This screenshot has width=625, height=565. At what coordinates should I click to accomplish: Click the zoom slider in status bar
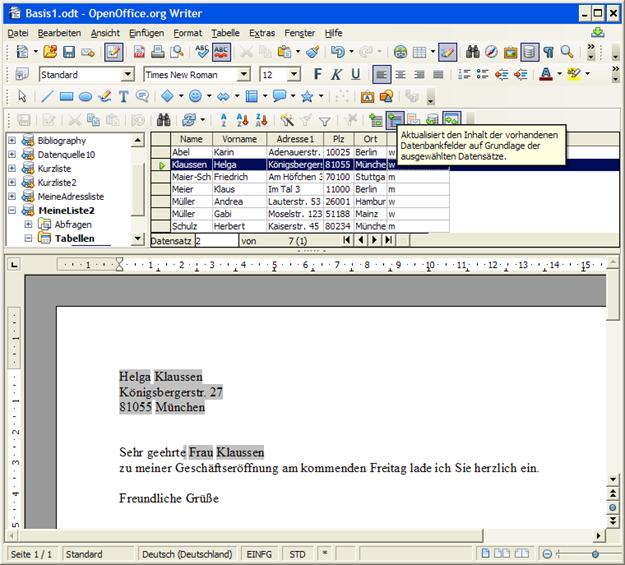594,554
